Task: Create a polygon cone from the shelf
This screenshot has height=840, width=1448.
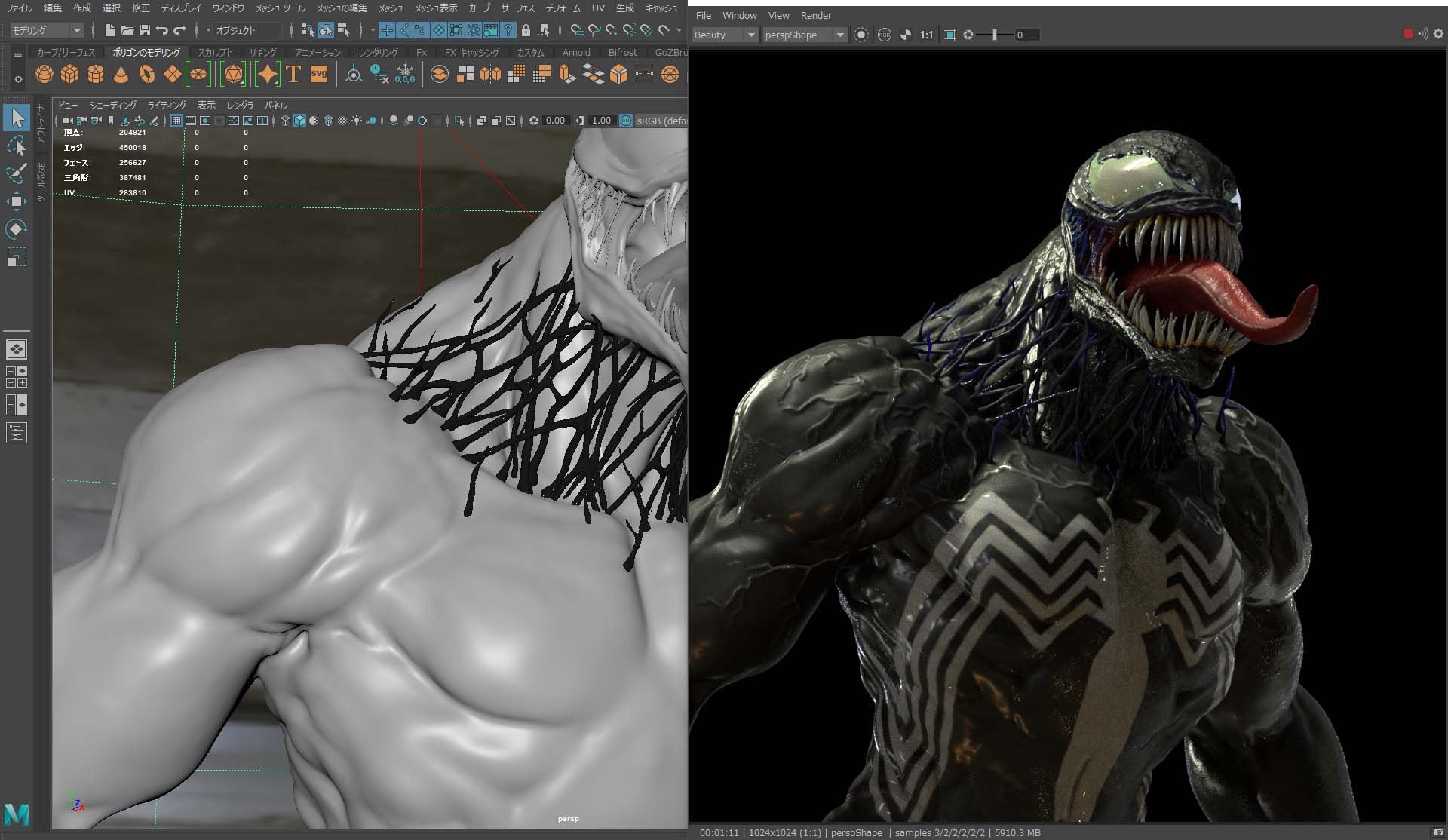Action: [x=121, y=74]
